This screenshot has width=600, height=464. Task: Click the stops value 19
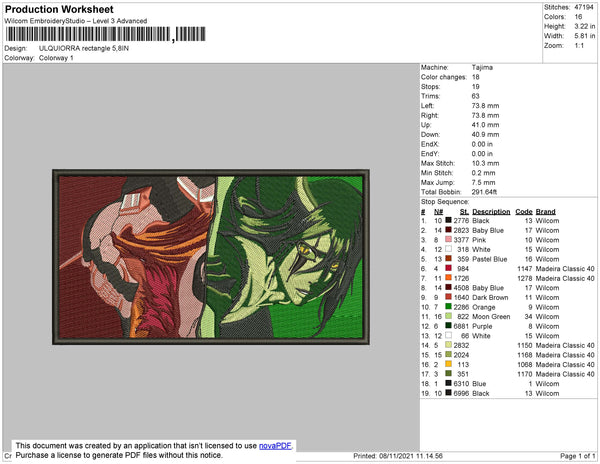(x=476, y=86)
